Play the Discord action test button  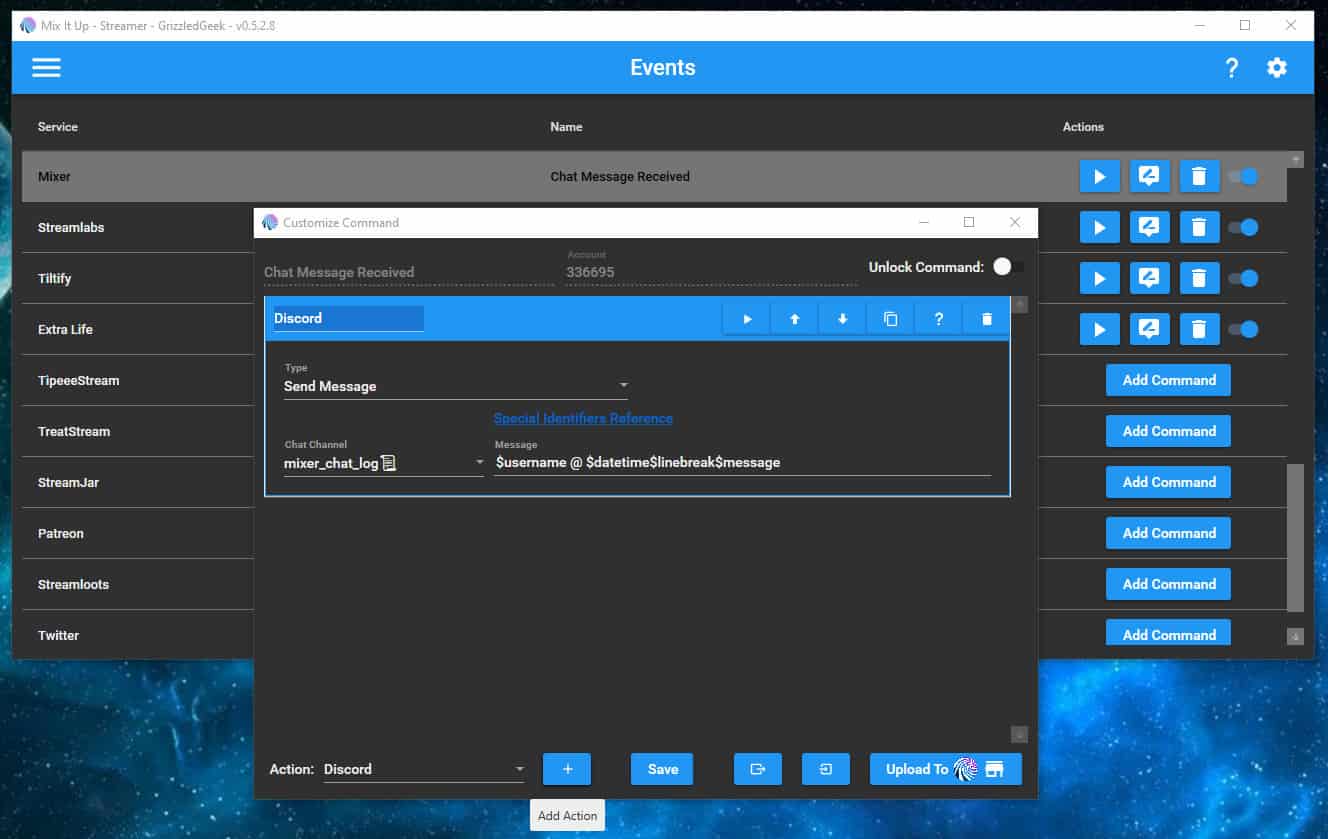[x=747, y=319]
